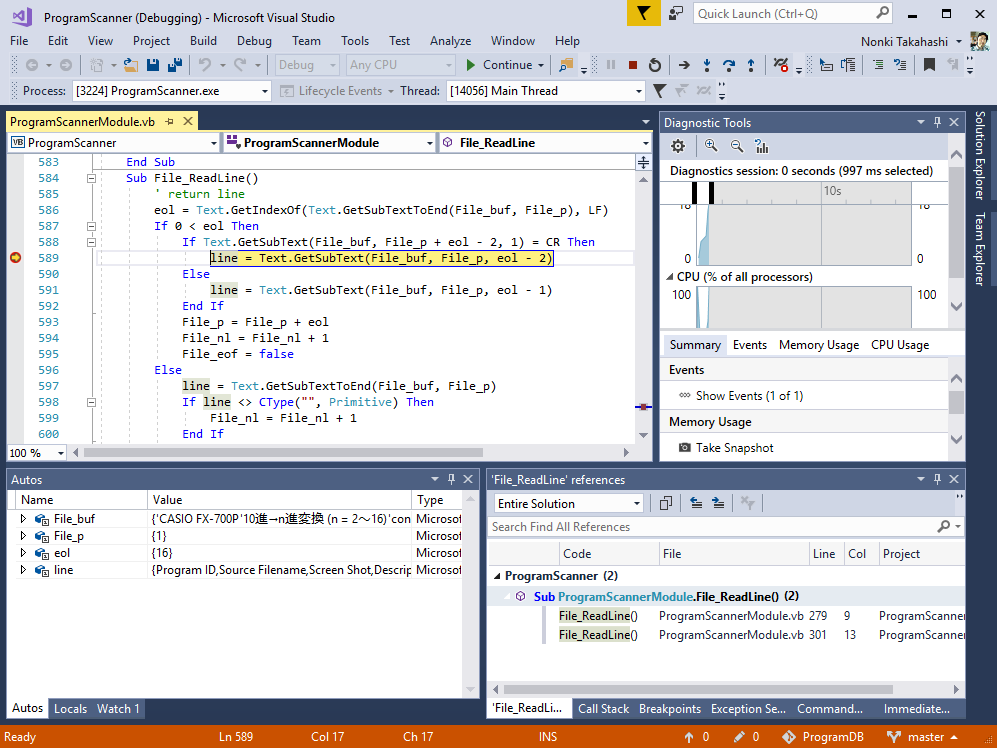The width and height of the screenshot is (997, 748).
Task: Click Take Snapshot under Memory Usage
Action: (x=734, y=448)
